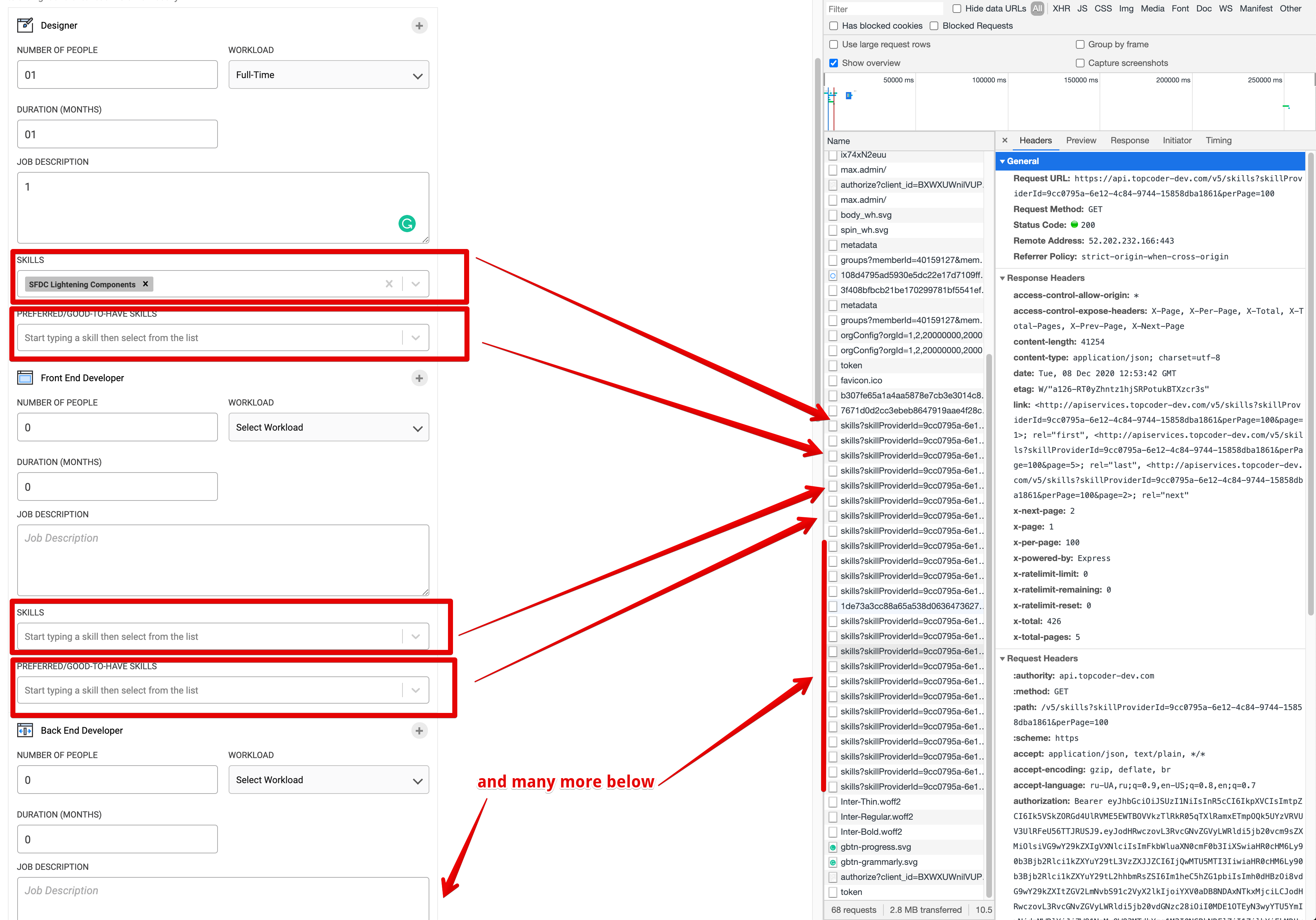Filter network requests by XHR
Viewport: 1316px width, 920px height.
pos(1061,9)
